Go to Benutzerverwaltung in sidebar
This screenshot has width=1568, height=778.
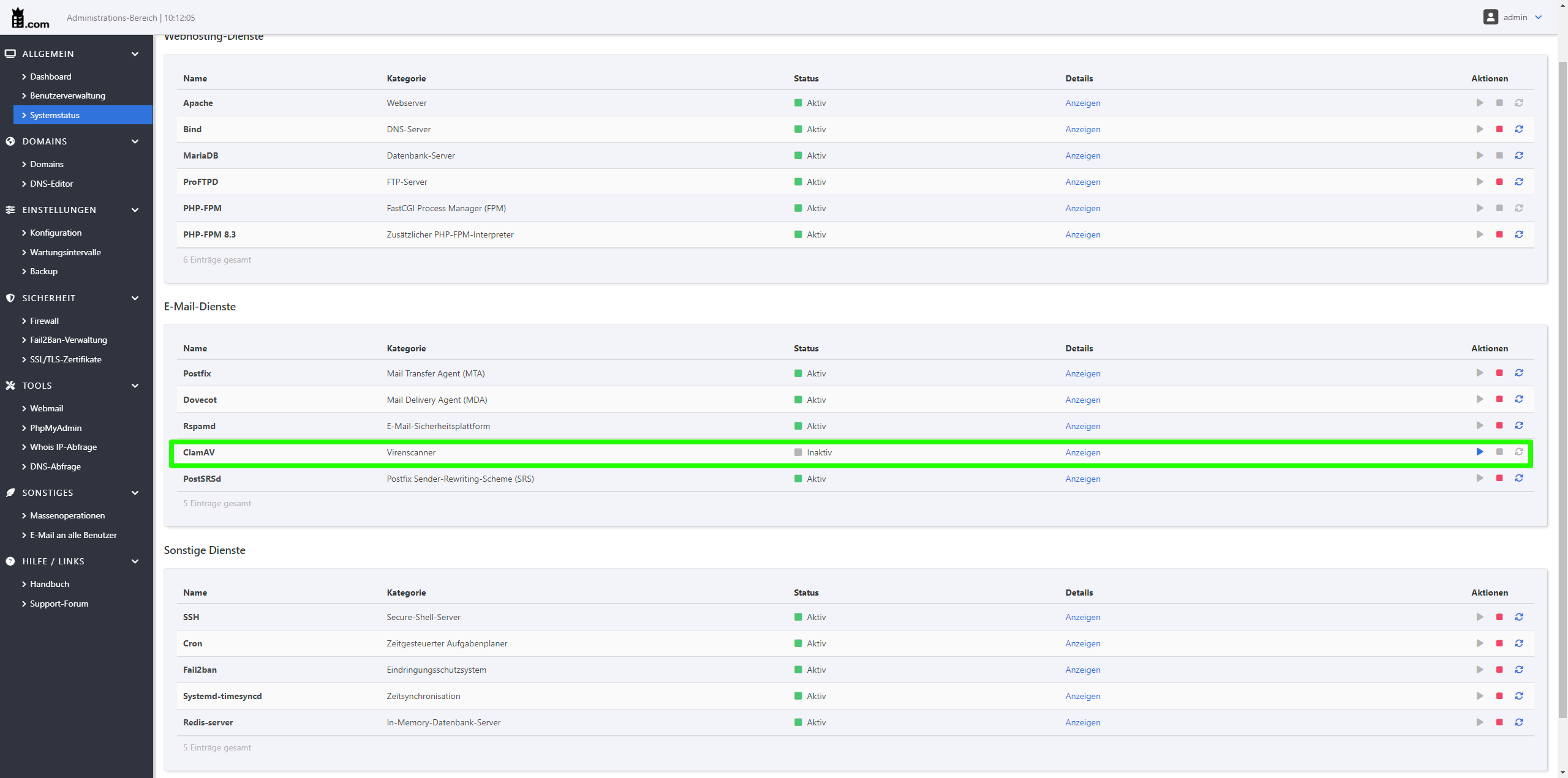click(x=67, y=95)
